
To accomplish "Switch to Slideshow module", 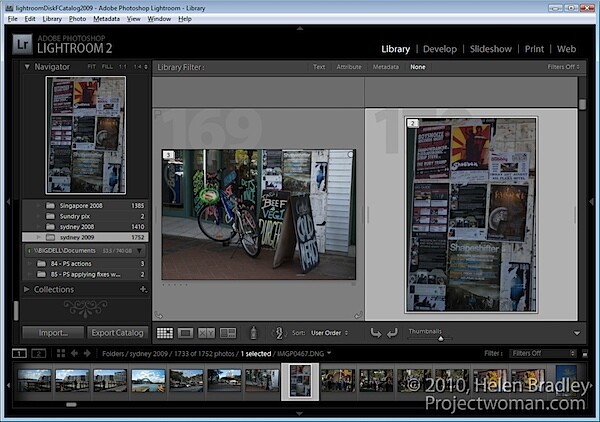I will [x=491, y=49].
